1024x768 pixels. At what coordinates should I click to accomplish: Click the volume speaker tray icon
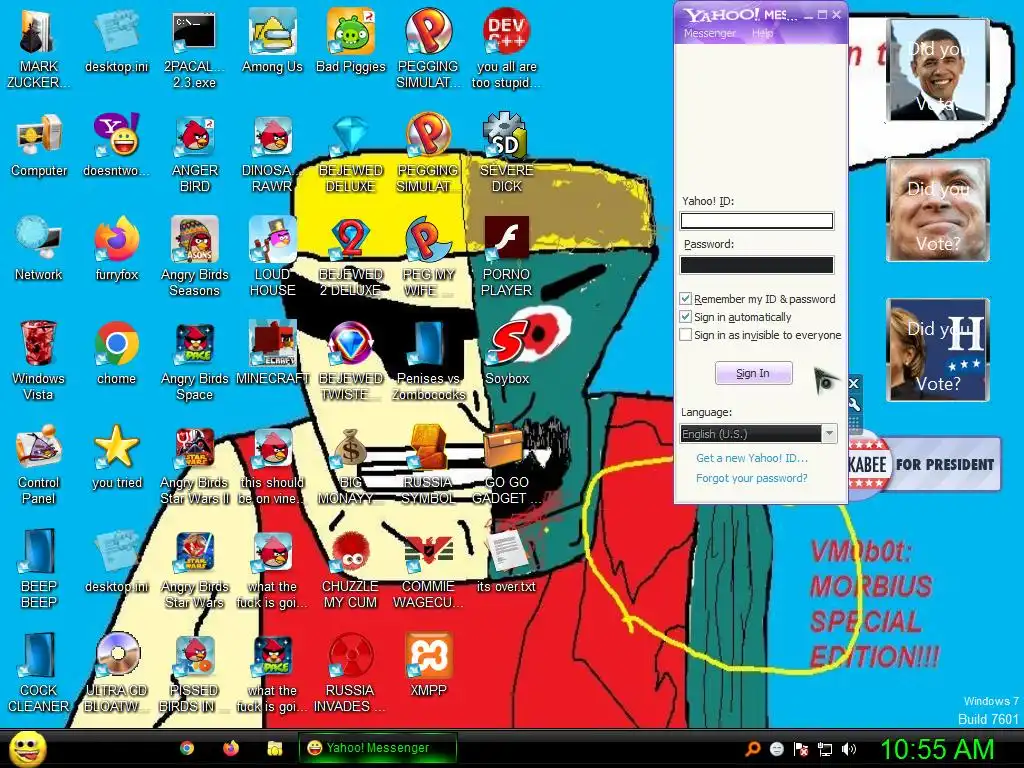(848, 749)
